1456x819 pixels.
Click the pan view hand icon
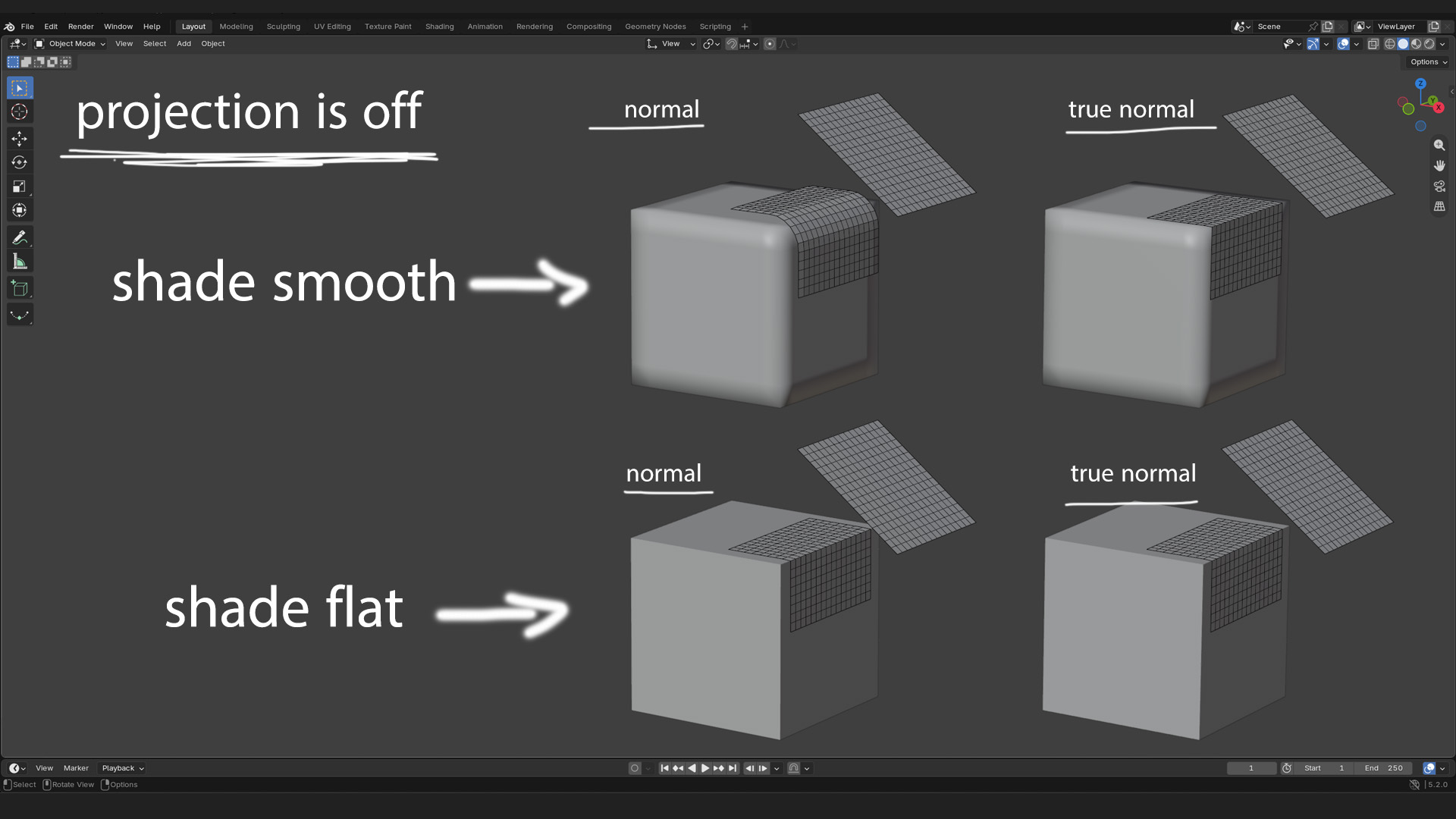[x=1439, y=165]
